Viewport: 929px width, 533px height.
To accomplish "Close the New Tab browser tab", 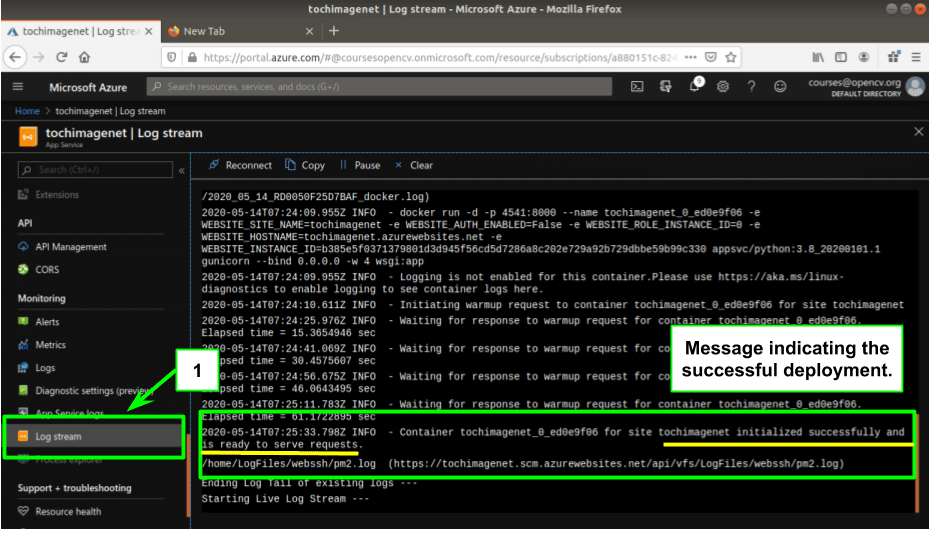I will pyautogui.click(x=309, y=31).
